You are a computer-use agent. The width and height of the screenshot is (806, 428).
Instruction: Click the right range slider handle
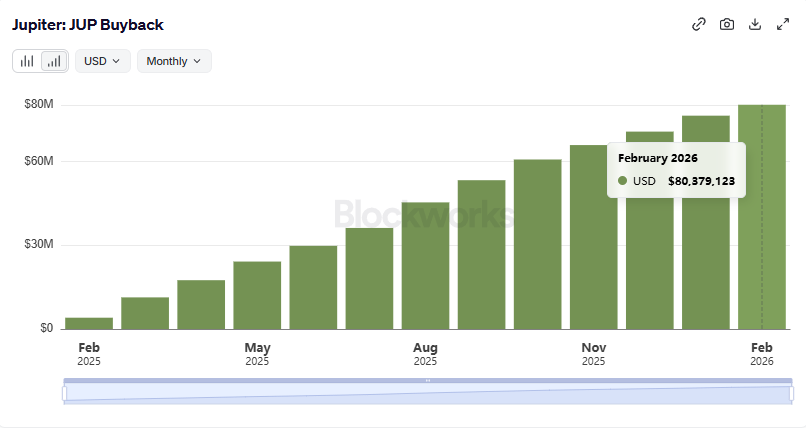point(791,394)
